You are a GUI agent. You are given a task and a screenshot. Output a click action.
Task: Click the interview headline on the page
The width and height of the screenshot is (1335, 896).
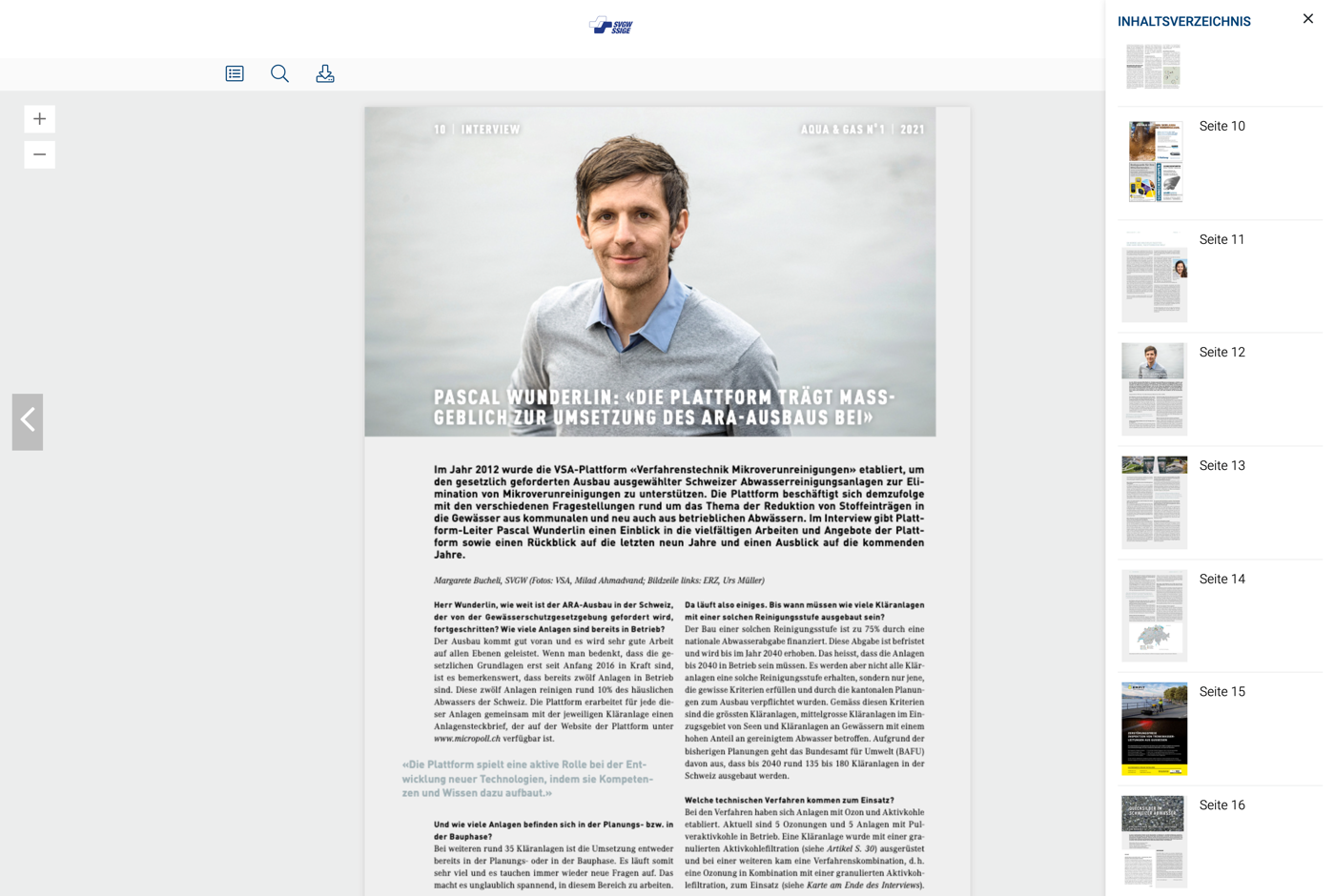tap(664, 407)
